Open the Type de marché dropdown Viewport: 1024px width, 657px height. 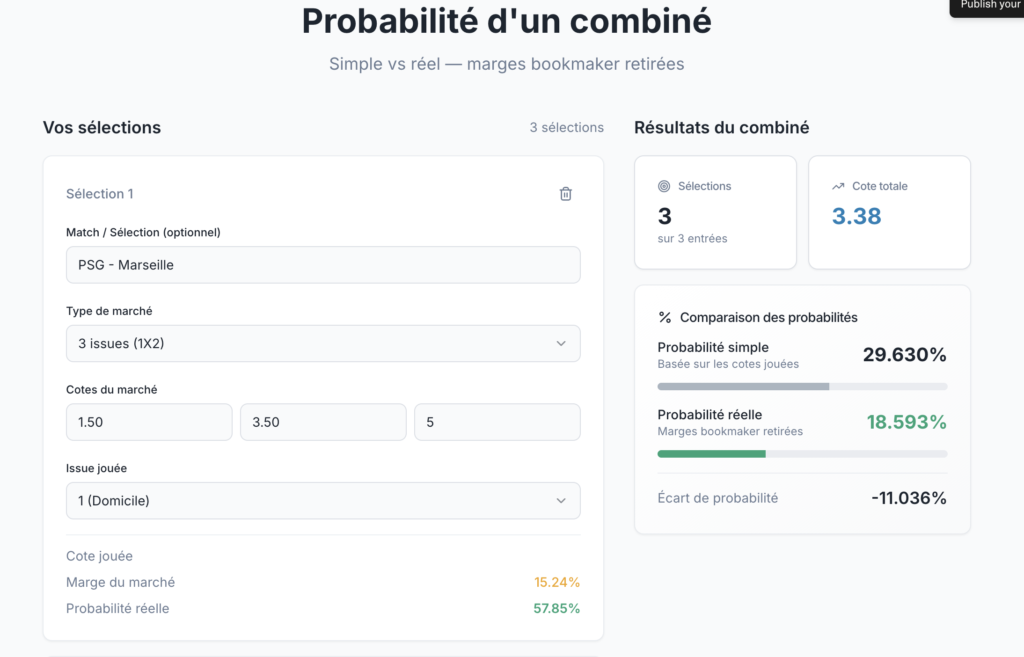(322, 343)
